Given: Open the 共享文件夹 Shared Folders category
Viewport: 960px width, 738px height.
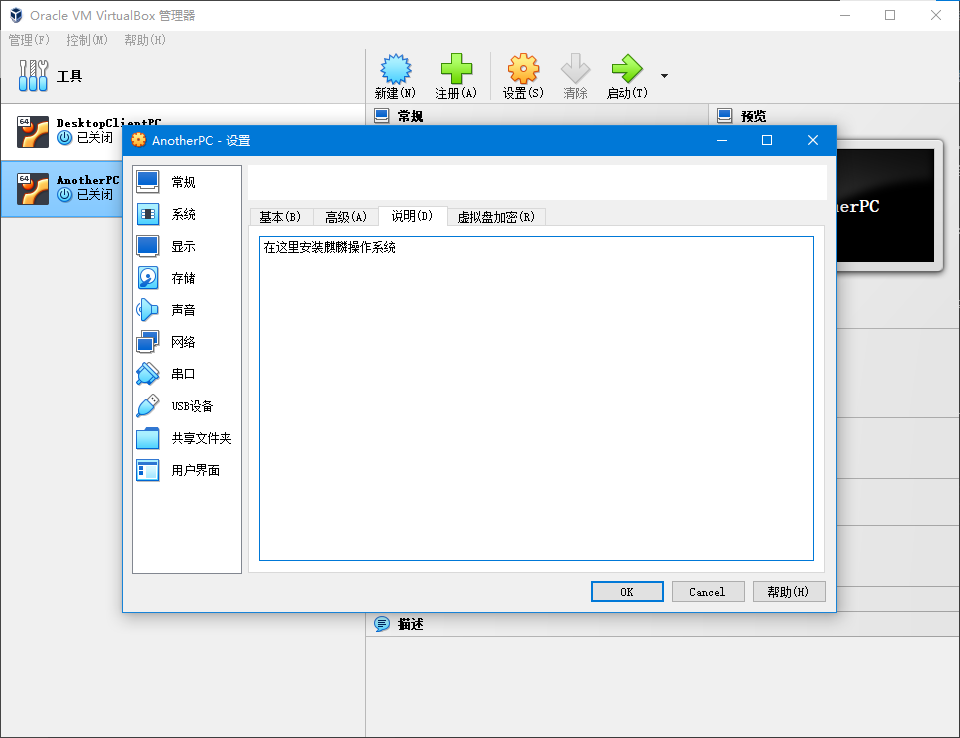Looking at the screenshot, I should coord(187,438).
